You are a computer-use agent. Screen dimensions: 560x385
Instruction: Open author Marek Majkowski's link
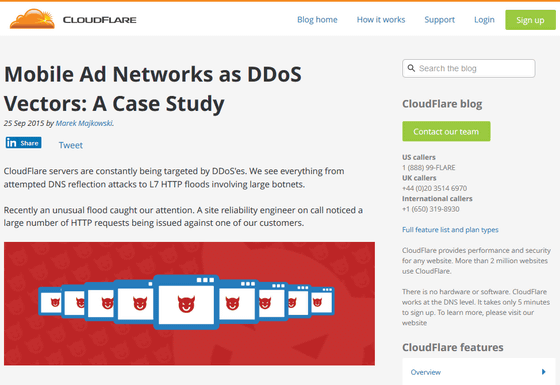[85, 123]
